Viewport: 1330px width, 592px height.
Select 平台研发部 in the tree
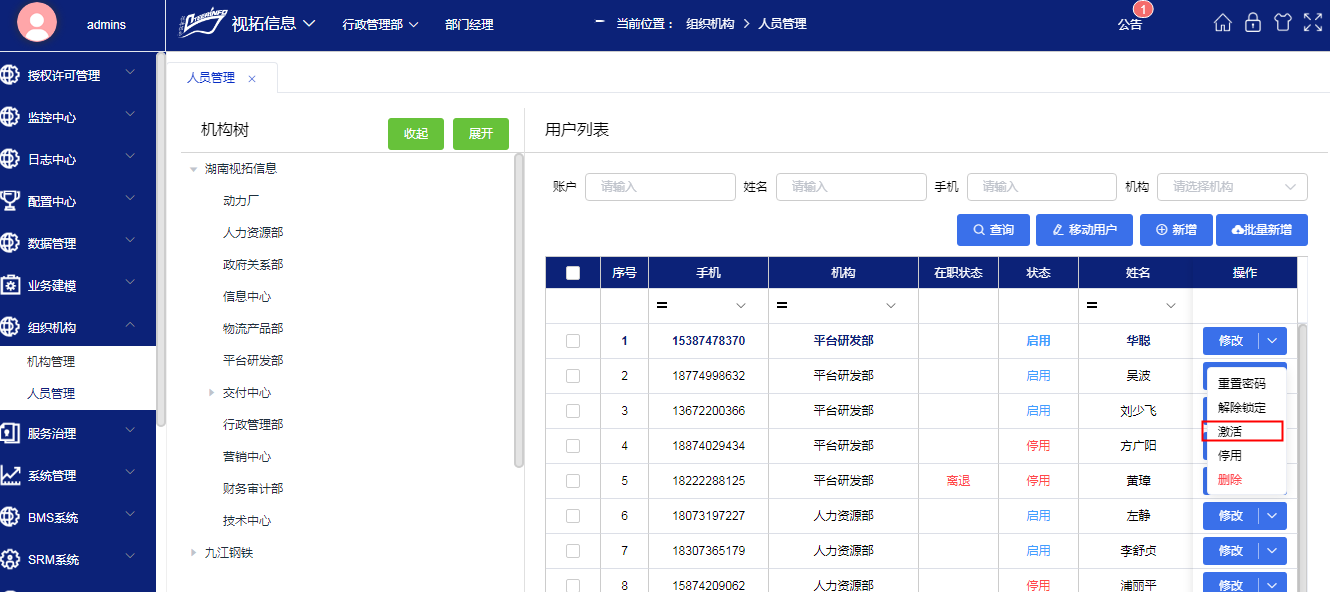tap(253, 361)
